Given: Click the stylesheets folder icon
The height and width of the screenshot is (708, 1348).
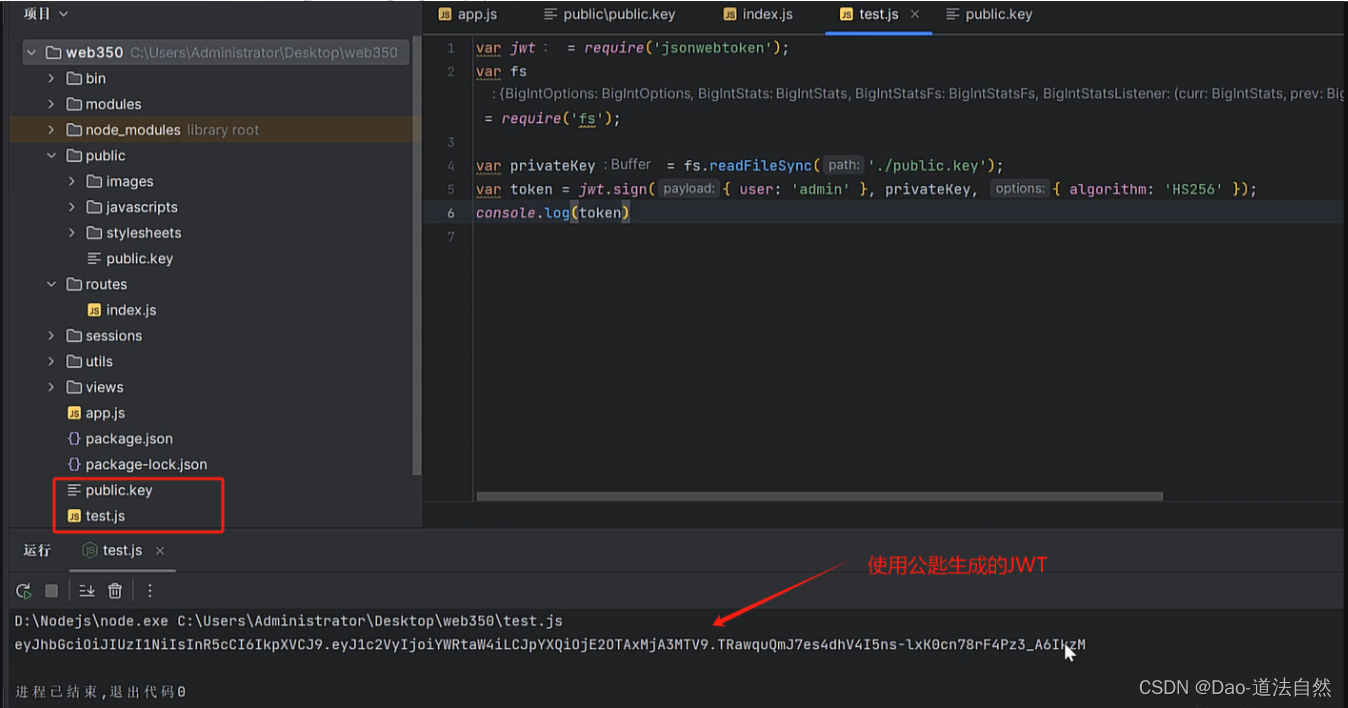Looking at the screenshot, I should [x=95, y=233].
